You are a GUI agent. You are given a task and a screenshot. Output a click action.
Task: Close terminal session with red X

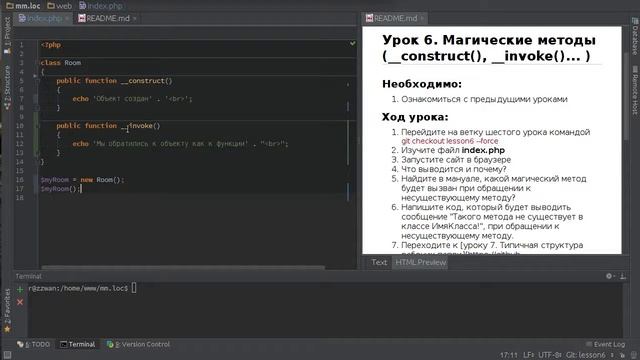[20, 302]
